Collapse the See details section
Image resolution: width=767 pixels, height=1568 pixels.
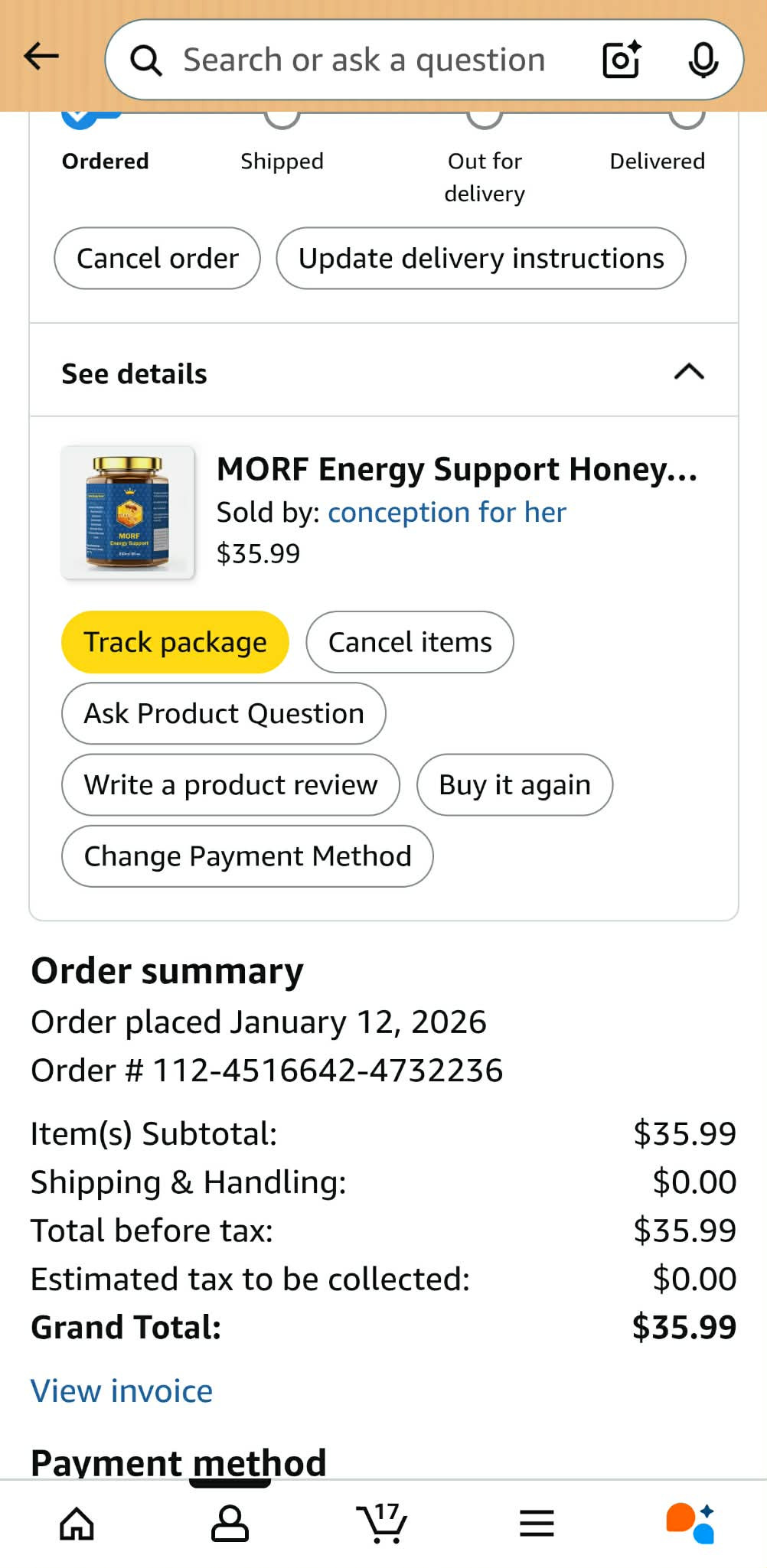coord(689,372)
